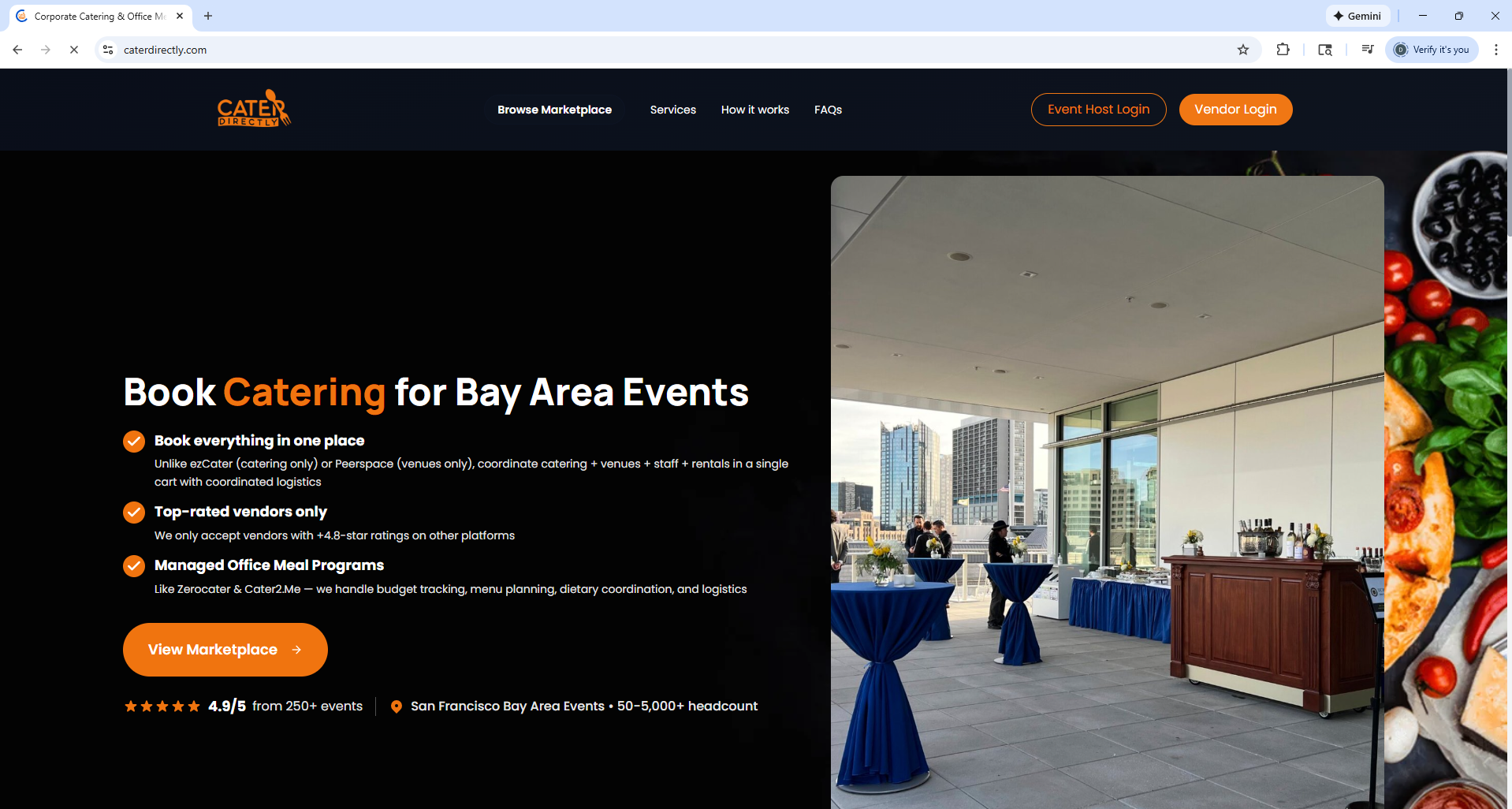1512x809 pixels.
Task: Bookmark this page with star icon
Action: click(1243, 50)
